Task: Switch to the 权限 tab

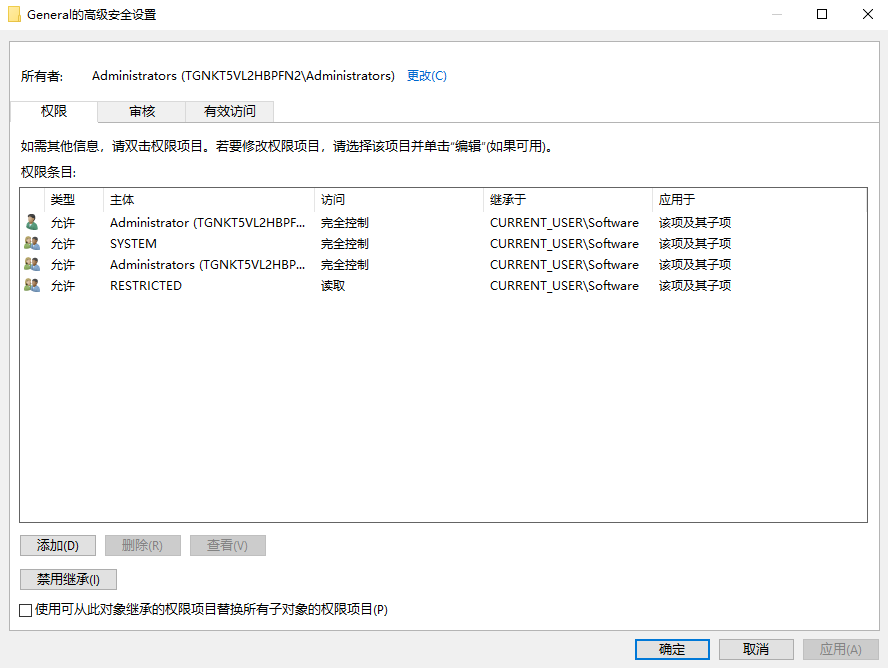Action: click(54, 112)
